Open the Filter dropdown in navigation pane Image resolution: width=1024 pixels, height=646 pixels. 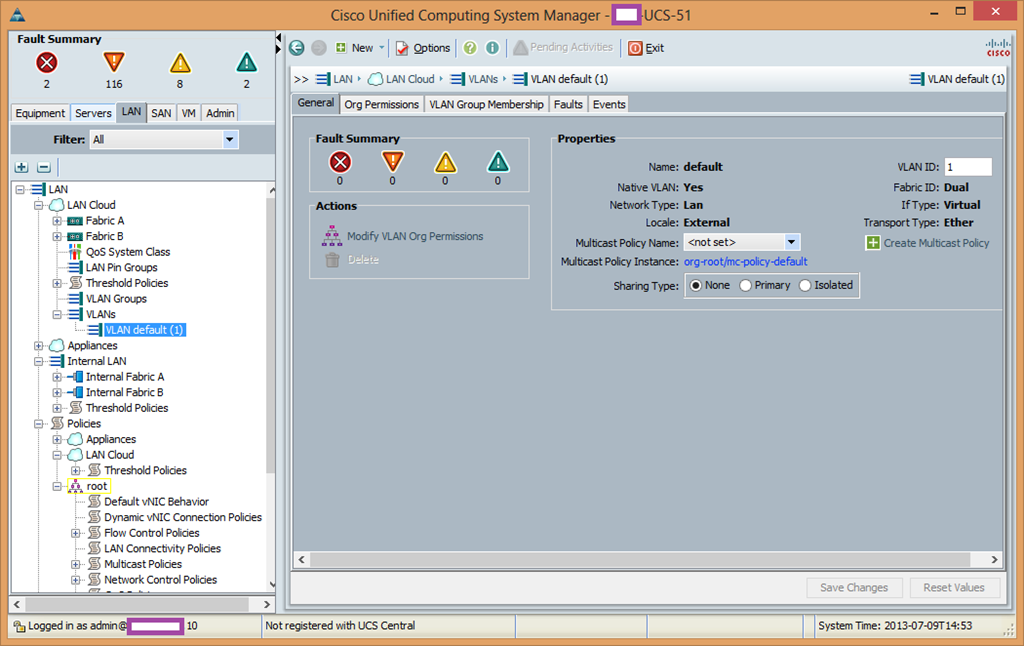230,140
